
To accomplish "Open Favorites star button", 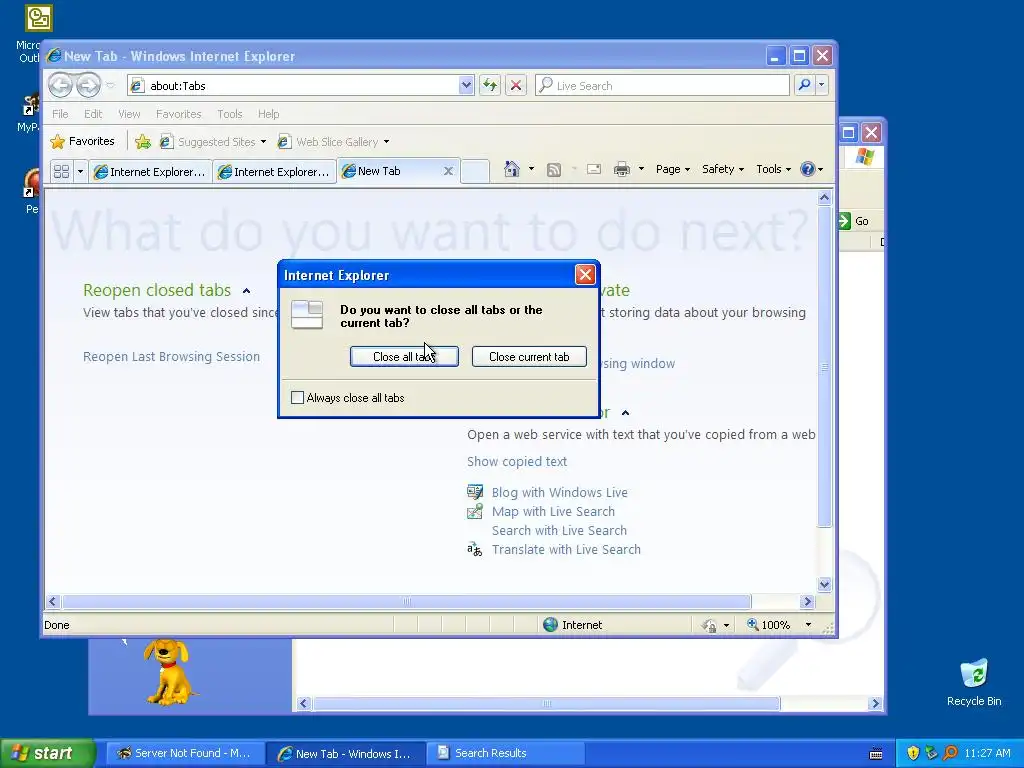I will (82, 141).
